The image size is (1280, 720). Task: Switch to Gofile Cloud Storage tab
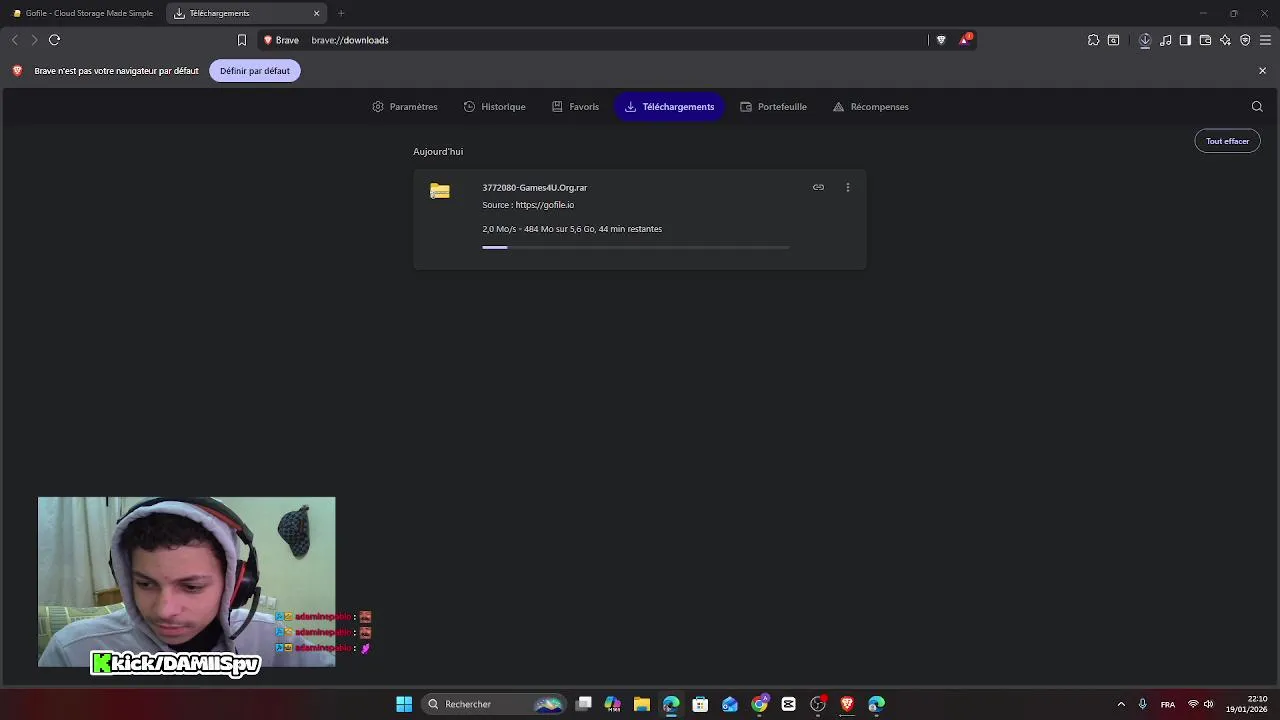[84, 13]
